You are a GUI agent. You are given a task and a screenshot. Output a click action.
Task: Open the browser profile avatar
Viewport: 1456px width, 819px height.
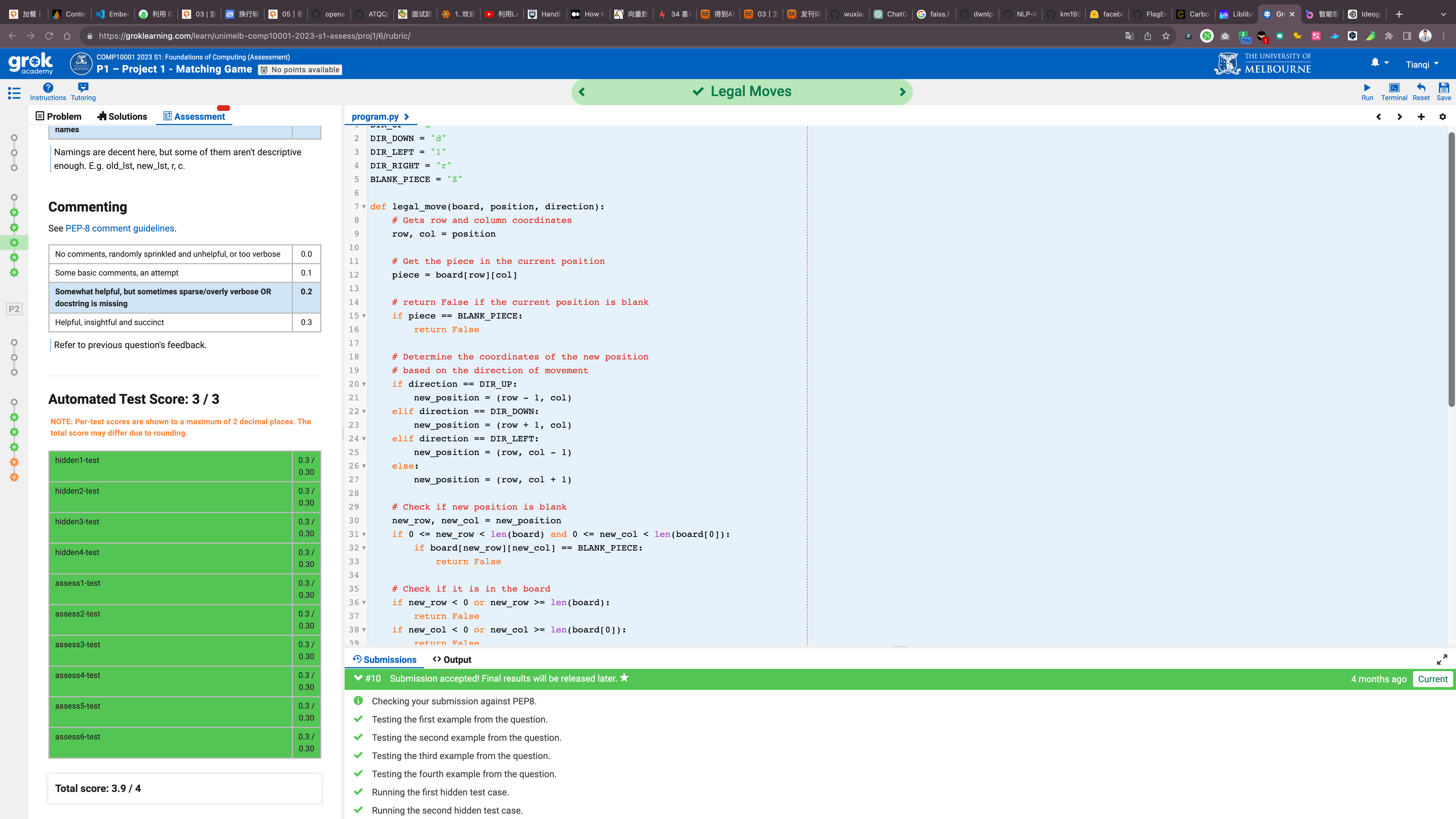pyautogui.click(x=1426, y=36)
